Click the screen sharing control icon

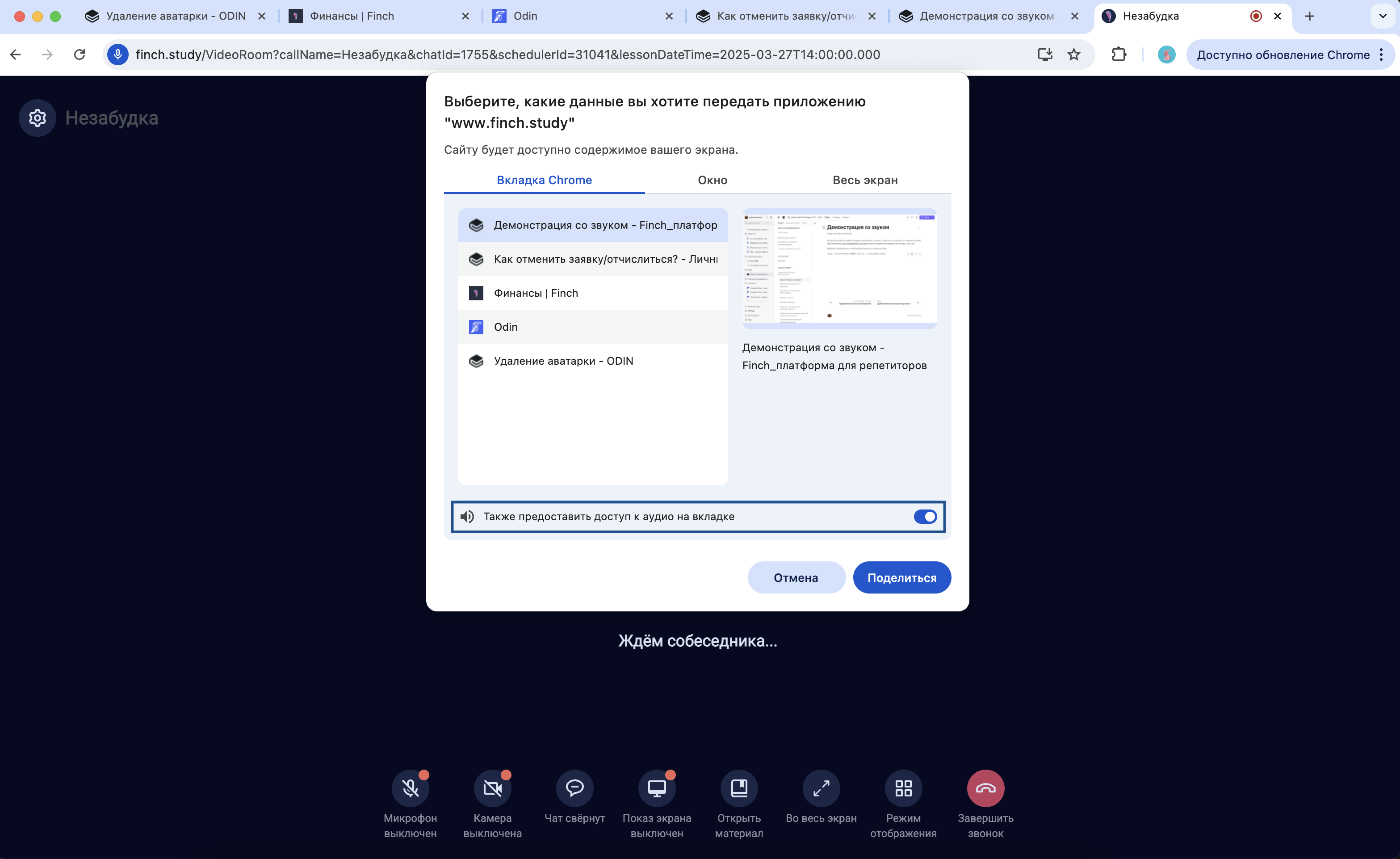point(657,788)
